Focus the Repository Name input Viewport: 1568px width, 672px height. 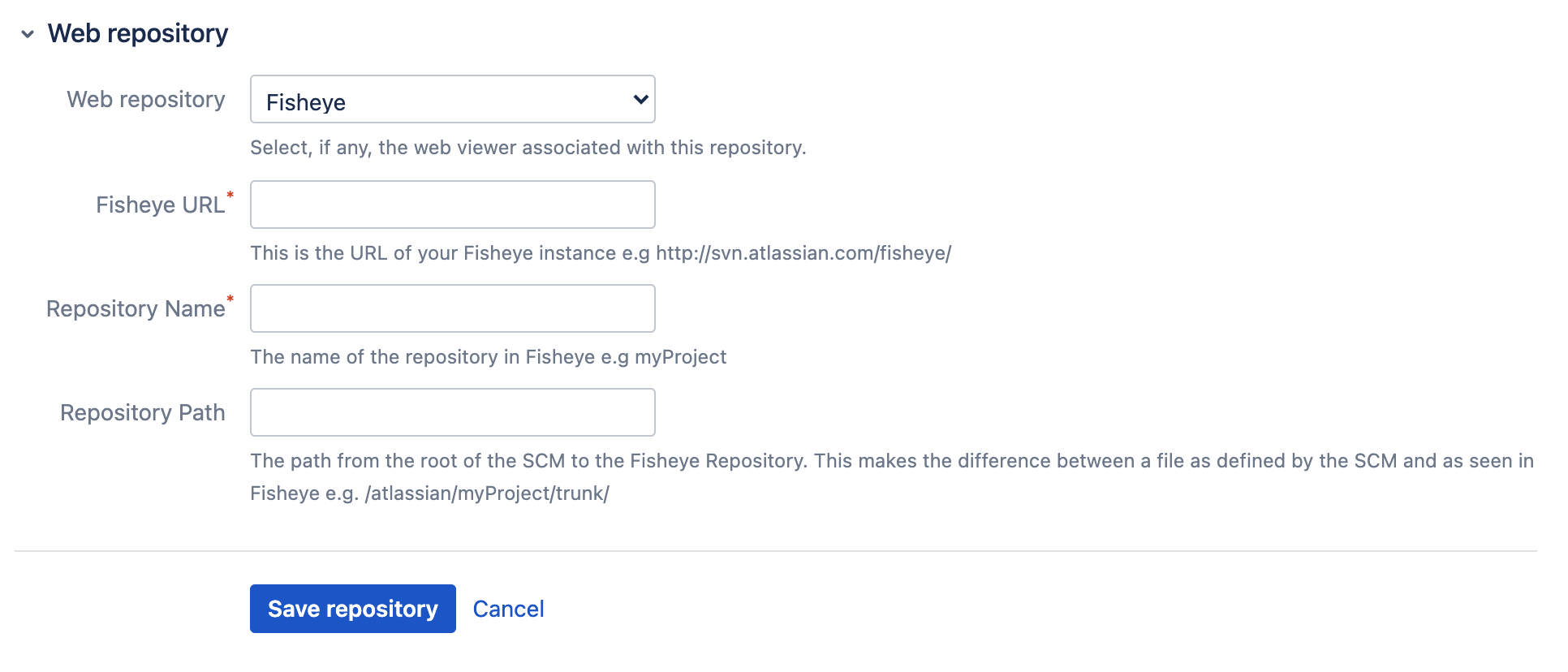[x=452, y=308]
